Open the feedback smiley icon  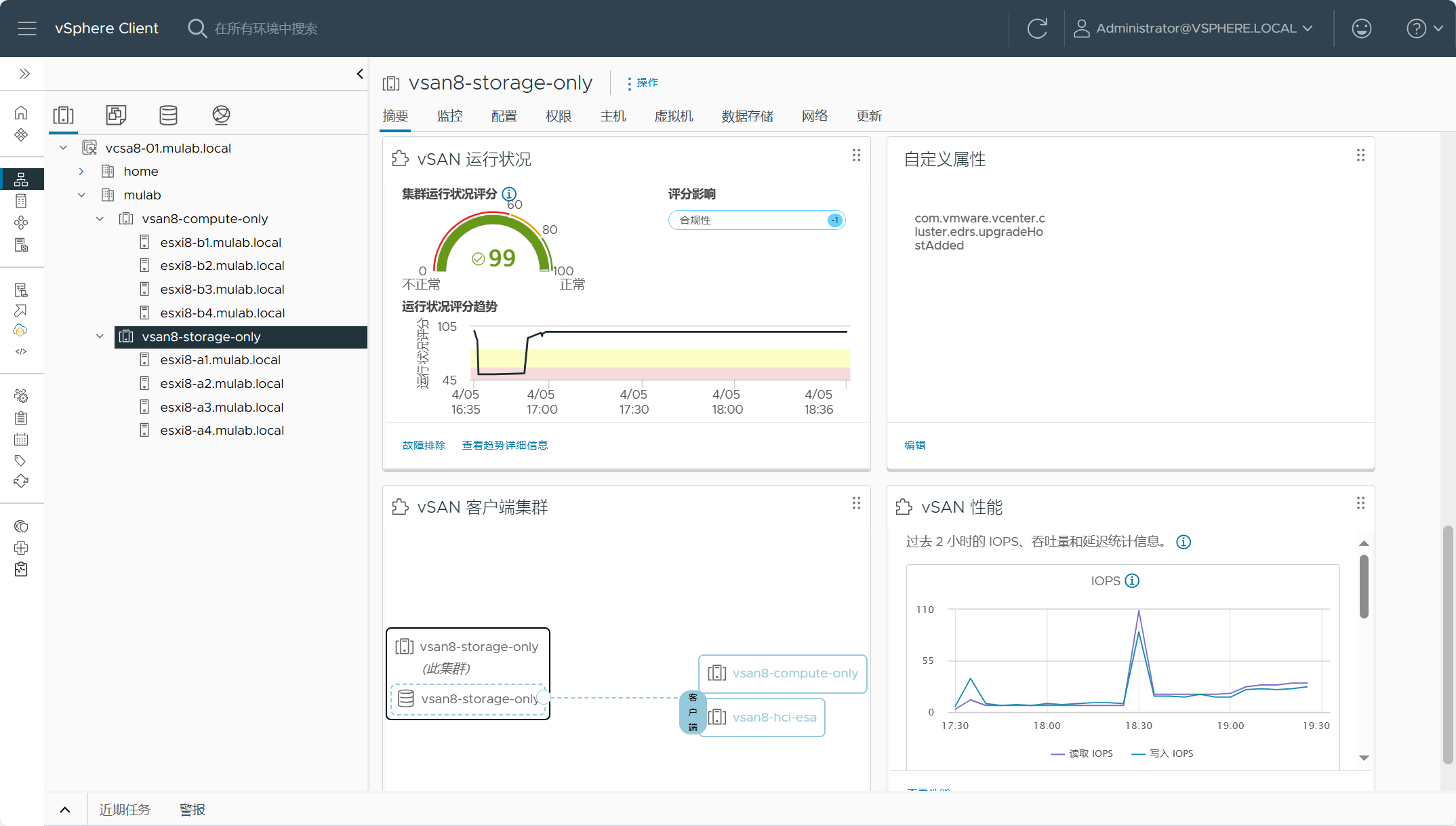(1361, 28)
